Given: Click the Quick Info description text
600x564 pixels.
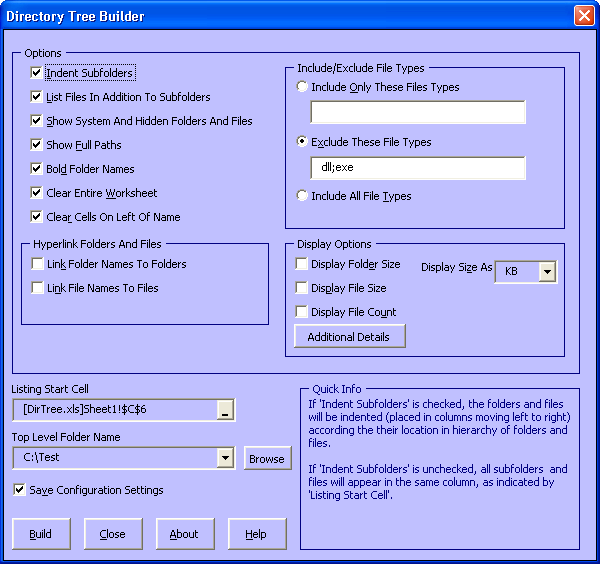Looking at the screenshot, I should pos(439,450).
